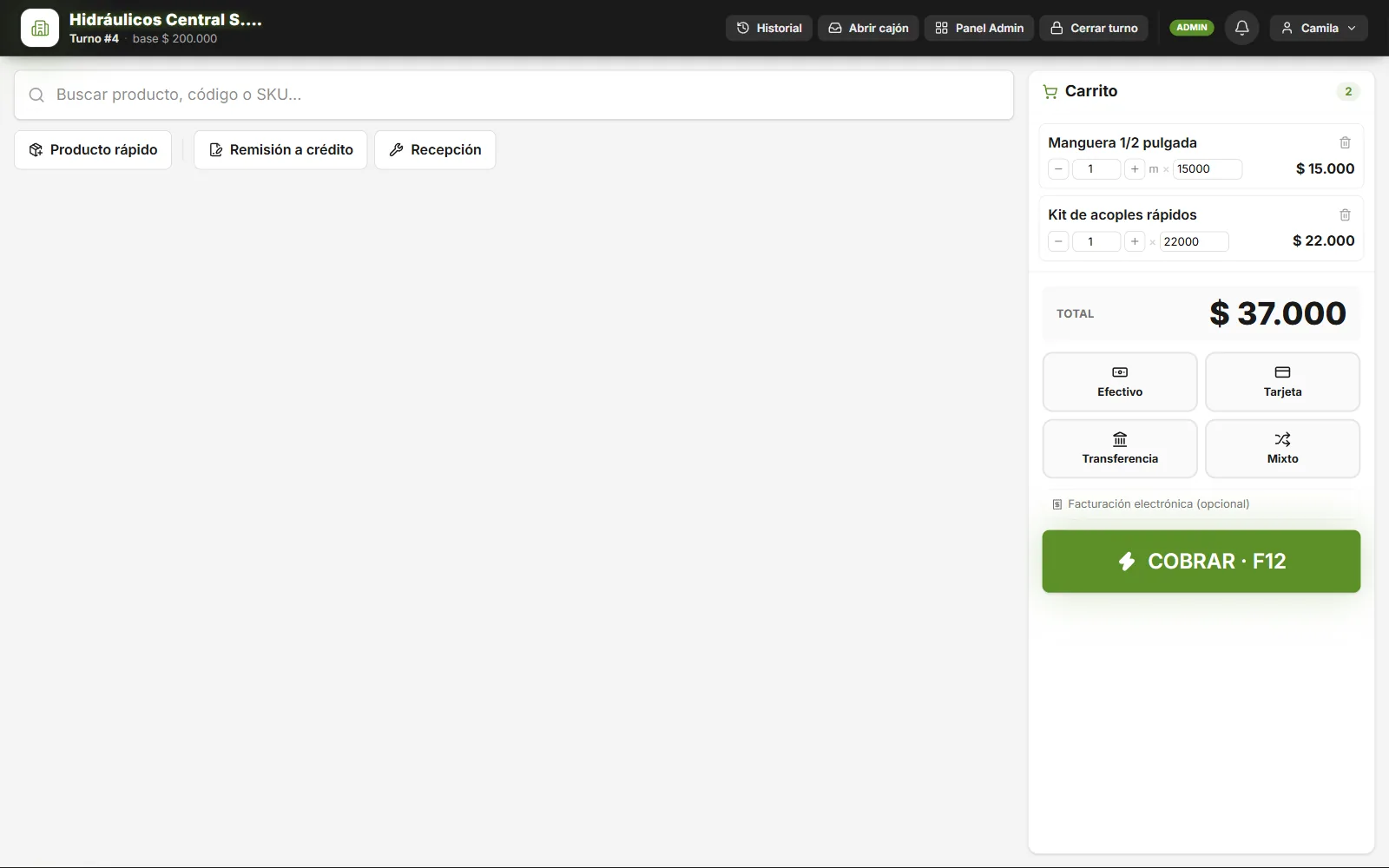Click the cart item count badge
Viewport: 1389px width, 868px height.
coord(1348,91)
